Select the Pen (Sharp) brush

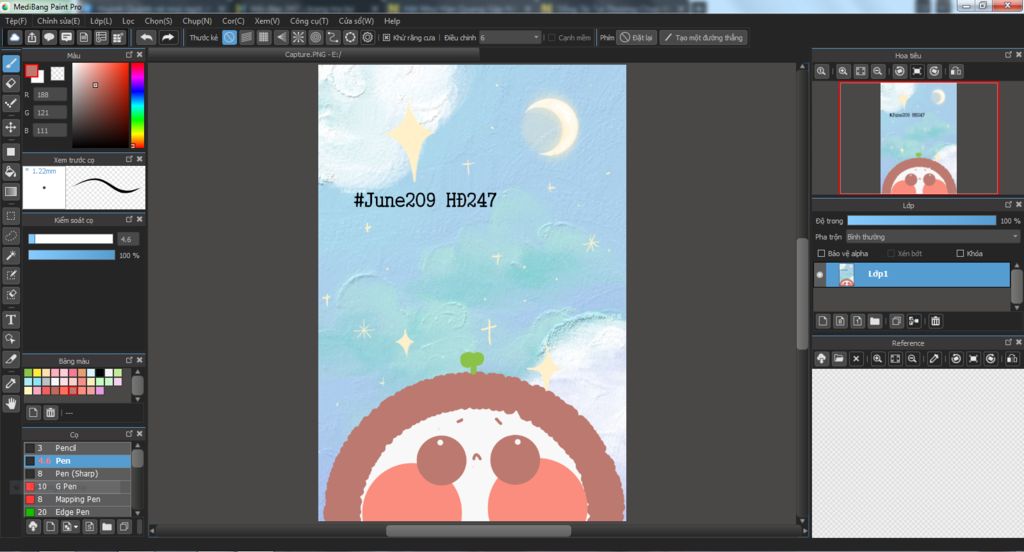pos(78,474)
